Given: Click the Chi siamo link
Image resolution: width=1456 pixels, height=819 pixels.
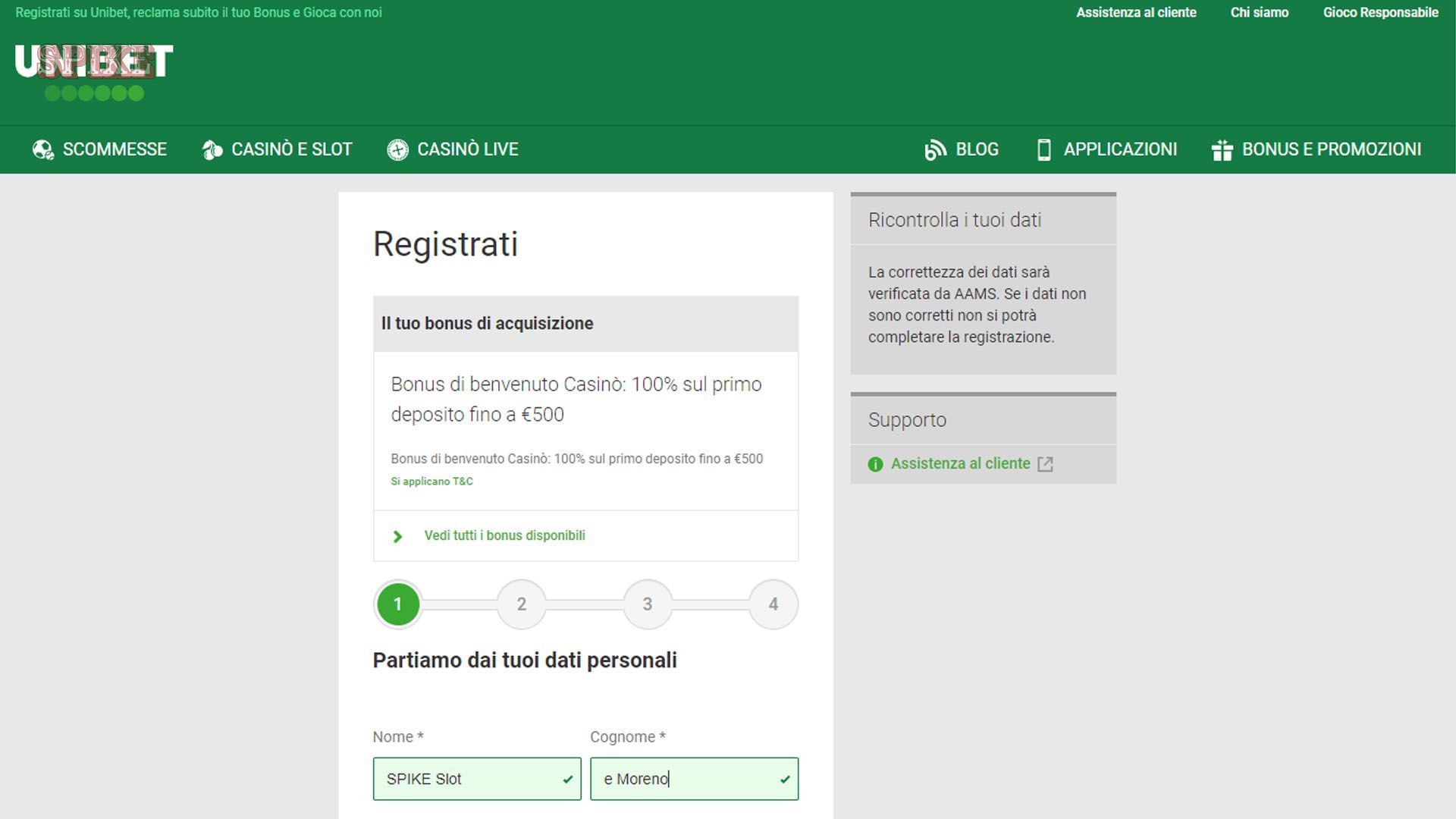Looking at the screenshot, I should click(x=1260, y=12).
